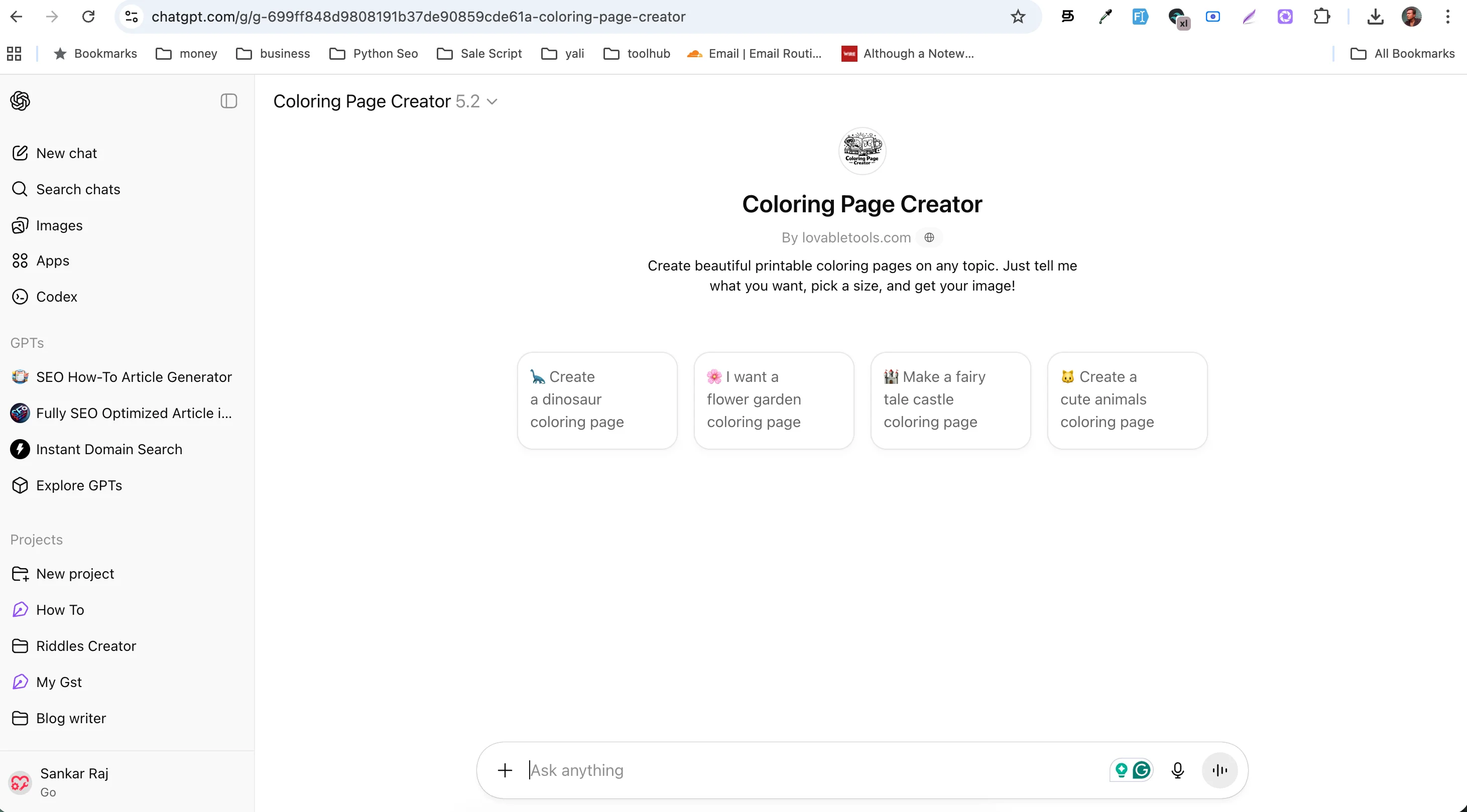Open Search chats
Viewport: 1467px width, 812px height.
[x=77, y=189]
